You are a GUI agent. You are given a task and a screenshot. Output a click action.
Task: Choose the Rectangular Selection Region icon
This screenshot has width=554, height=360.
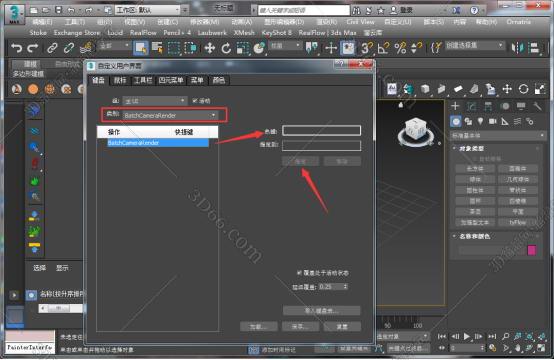[x=173, y=48]
